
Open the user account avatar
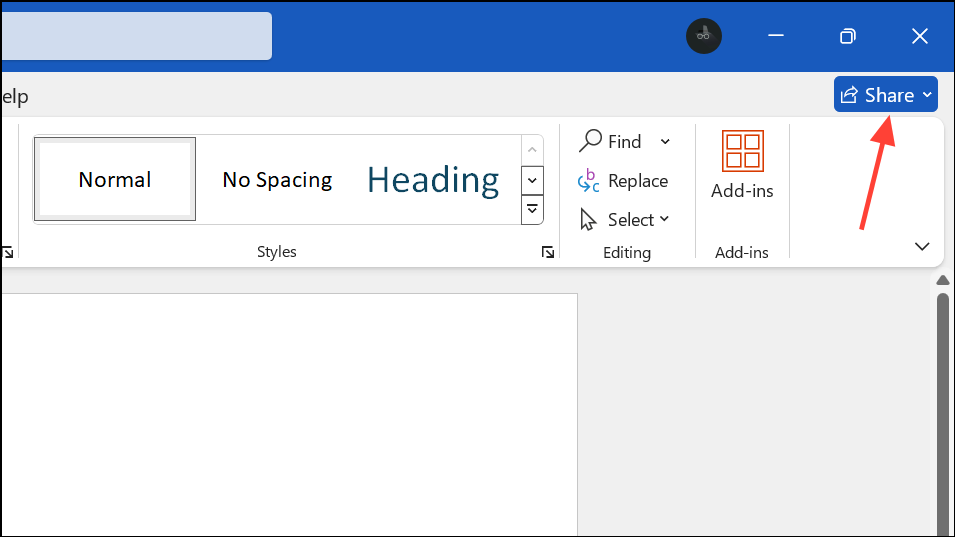703,36
